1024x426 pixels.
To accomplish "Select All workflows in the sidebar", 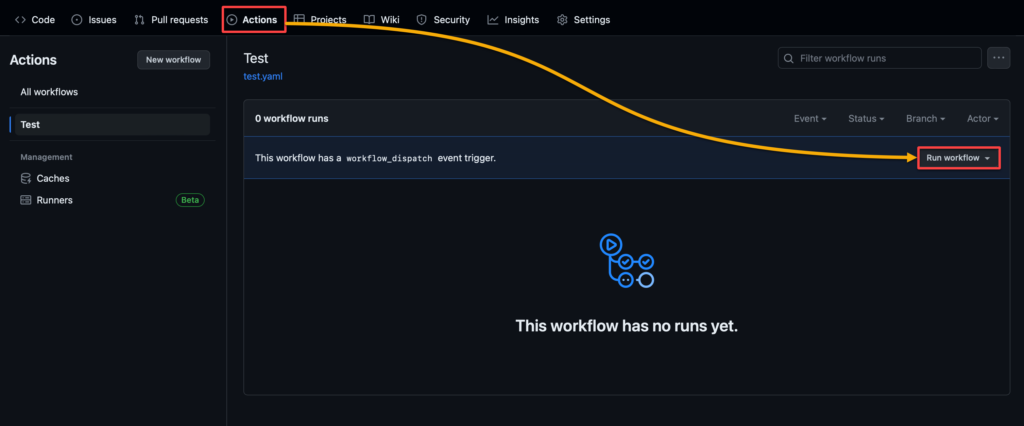I will pyautogui.click(x=49, y=92).
